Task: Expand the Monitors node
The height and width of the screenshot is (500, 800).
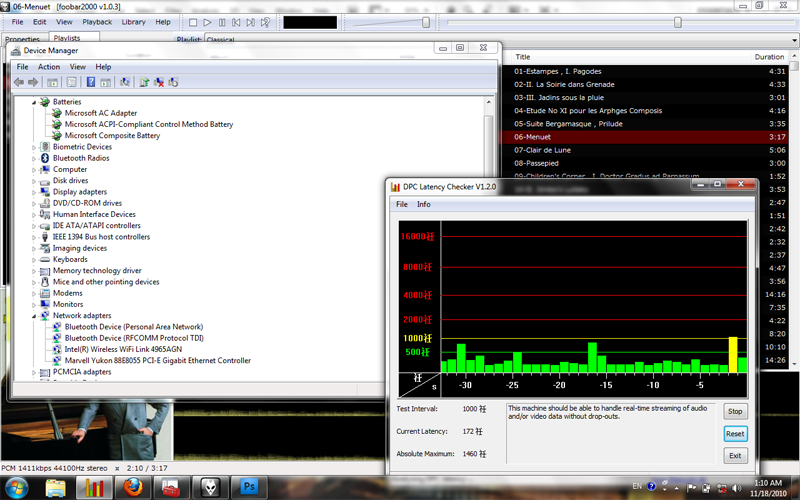Action: (x=34, y=305)
